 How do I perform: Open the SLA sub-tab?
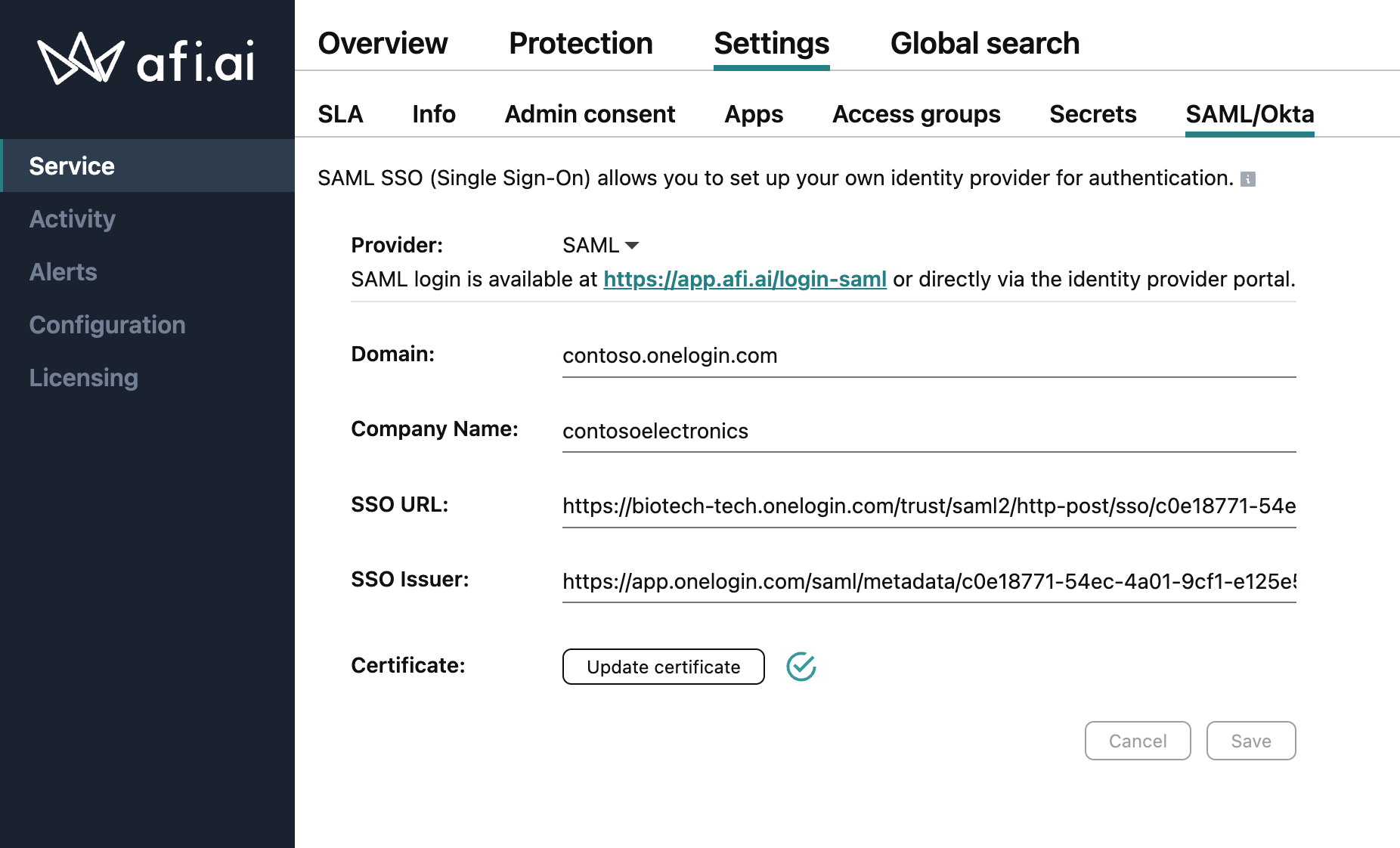click(340, 114)
